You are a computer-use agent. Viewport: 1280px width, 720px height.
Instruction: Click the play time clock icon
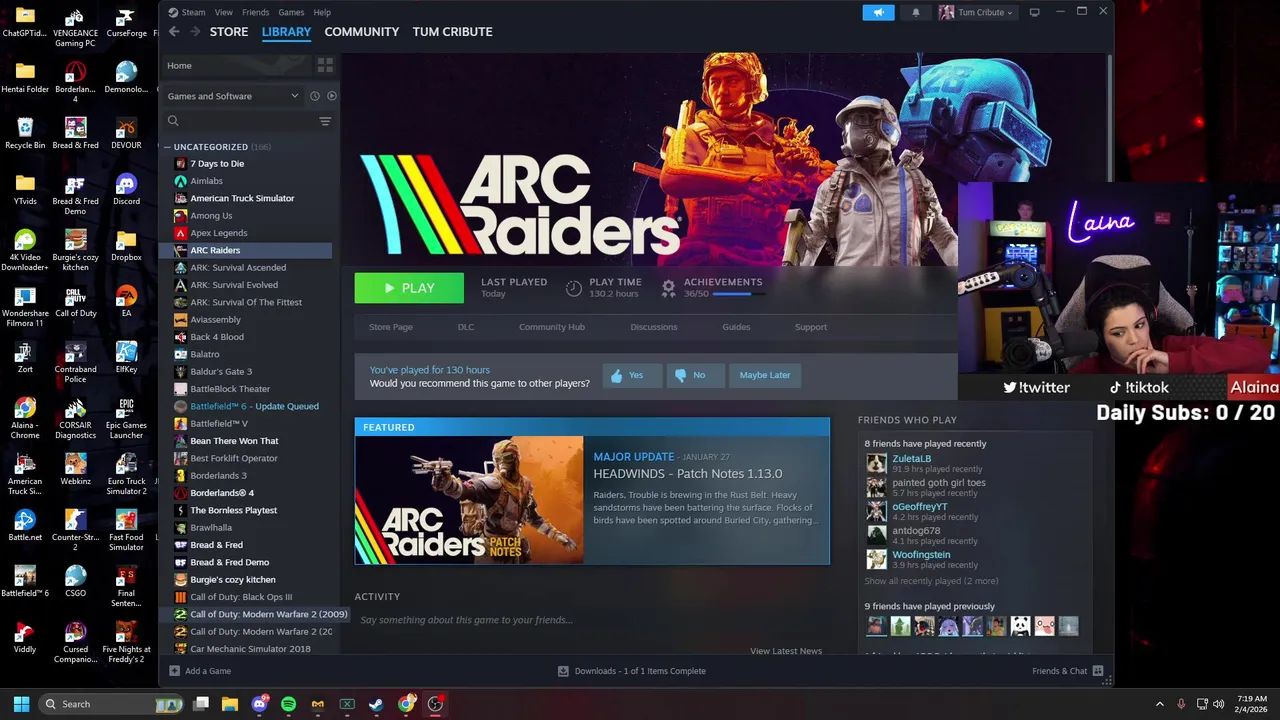573,288
